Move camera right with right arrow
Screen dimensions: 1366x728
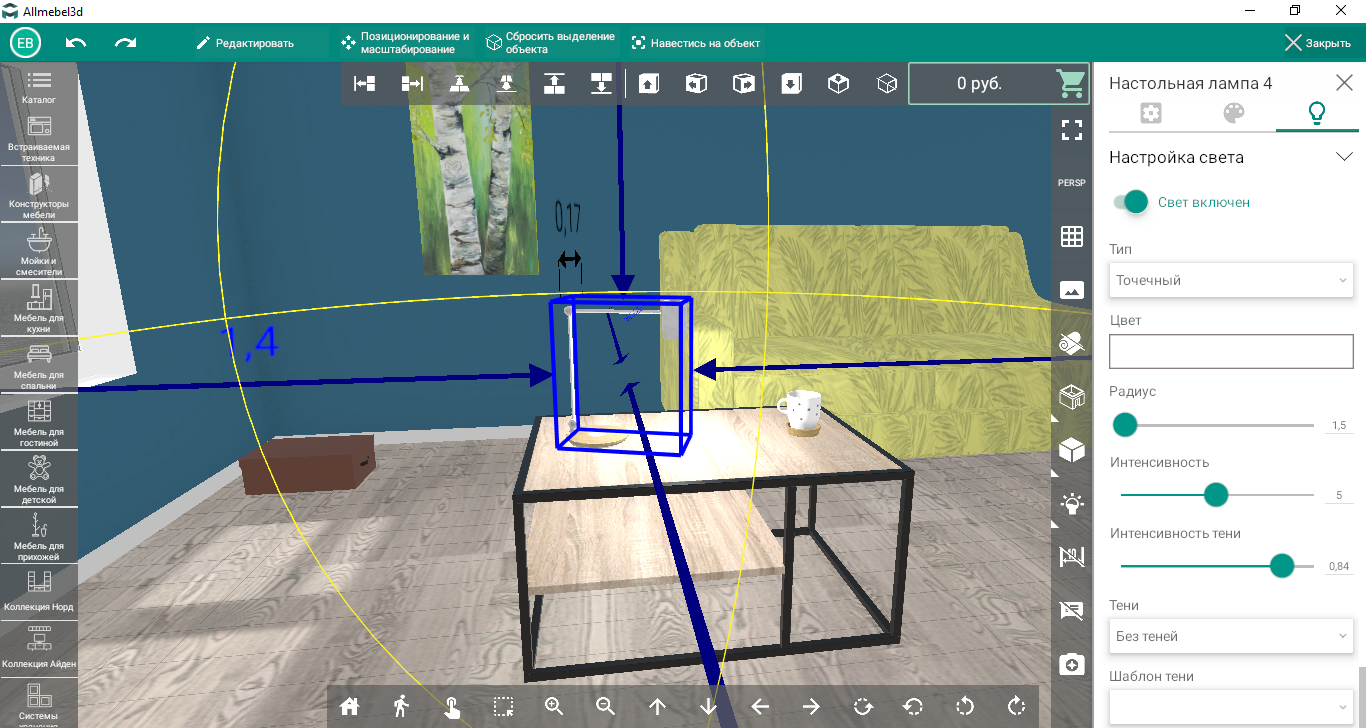pos(811,706)
